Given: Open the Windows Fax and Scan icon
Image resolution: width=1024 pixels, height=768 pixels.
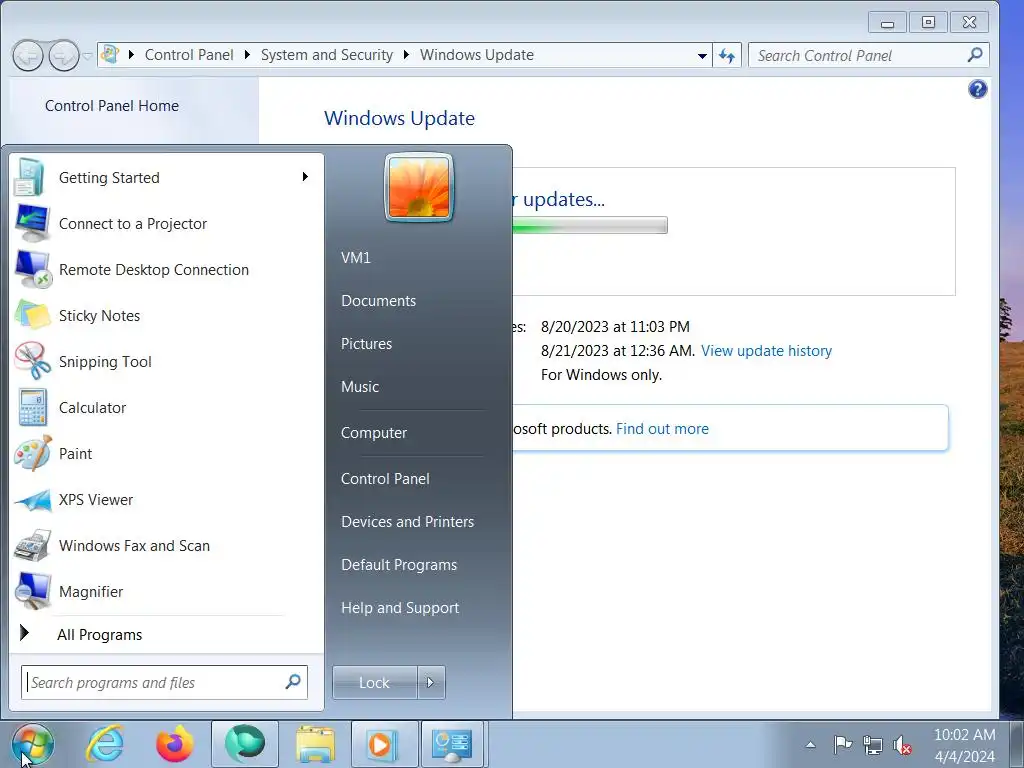Looking at the screenshot, I should point(32,545).
